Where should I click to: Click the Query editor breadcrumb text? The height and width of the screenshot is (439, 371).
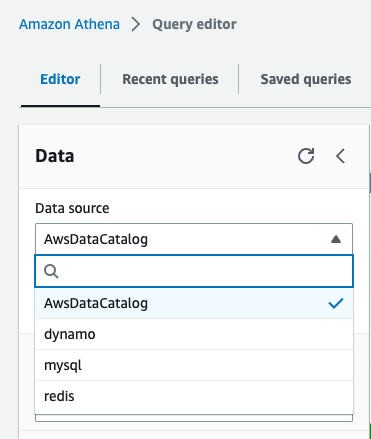194,24
